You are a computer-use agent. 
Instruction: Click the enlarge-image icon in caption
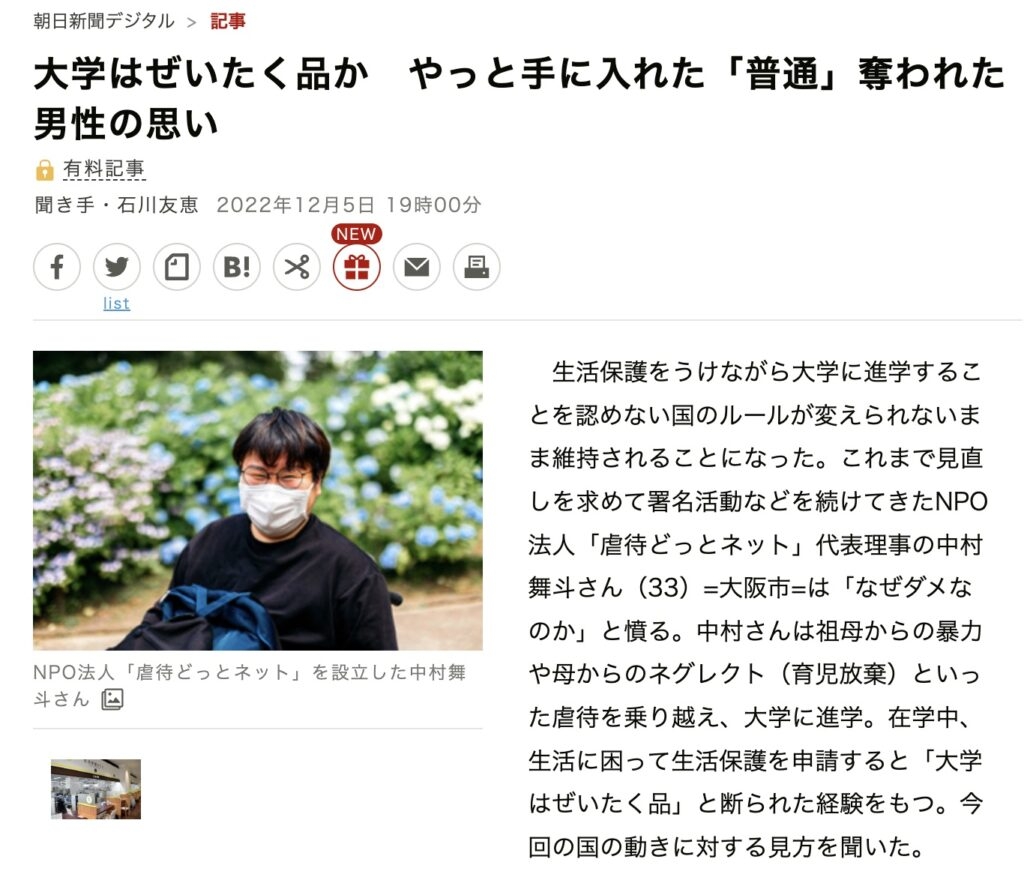112,699
